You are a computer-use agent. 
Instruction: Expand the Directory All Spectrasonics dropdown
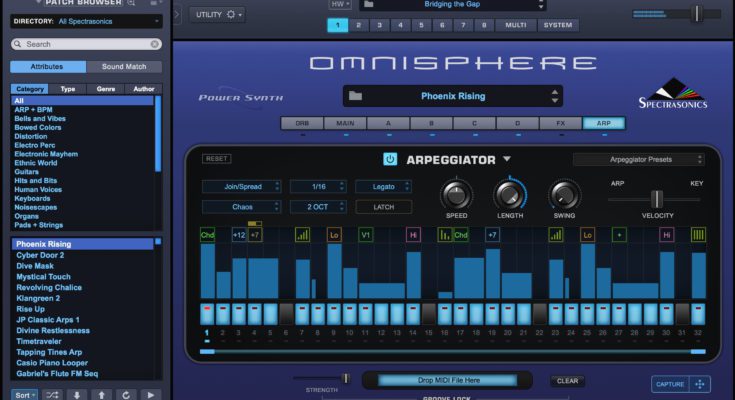(x=85, y=20)
